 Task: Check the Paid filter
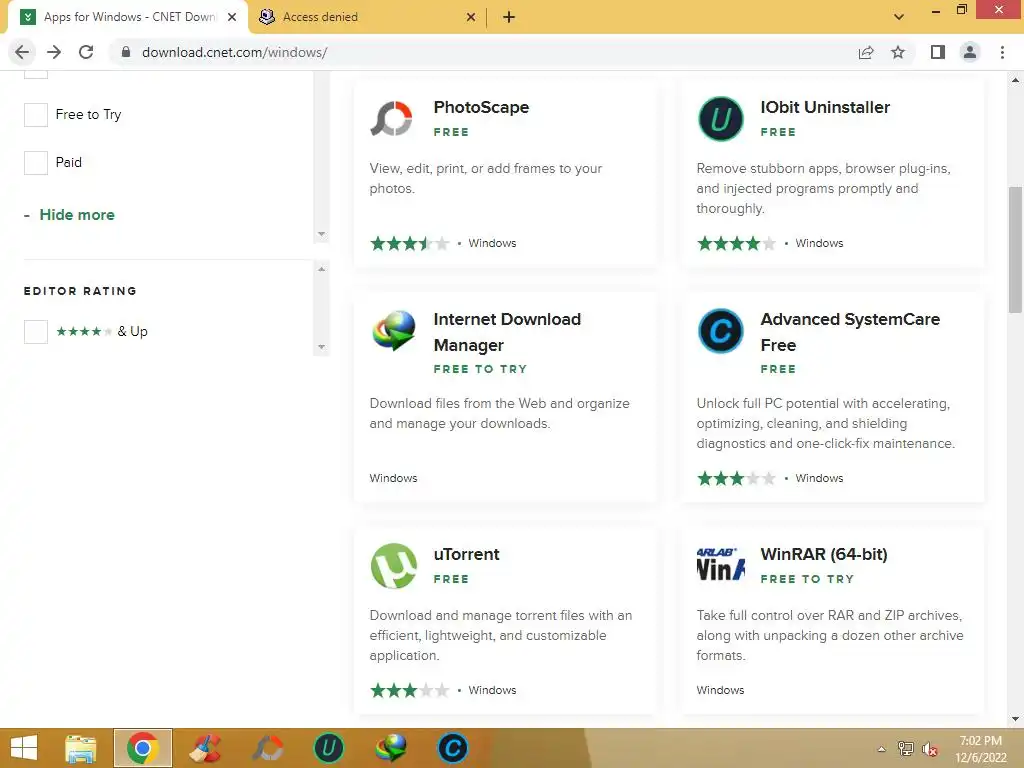click(36, 163)
